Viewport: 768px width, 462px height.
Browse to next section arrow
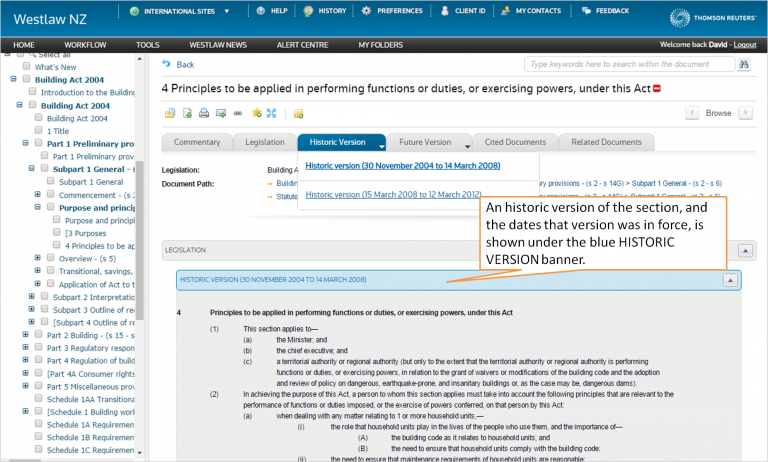pos(745,113)
